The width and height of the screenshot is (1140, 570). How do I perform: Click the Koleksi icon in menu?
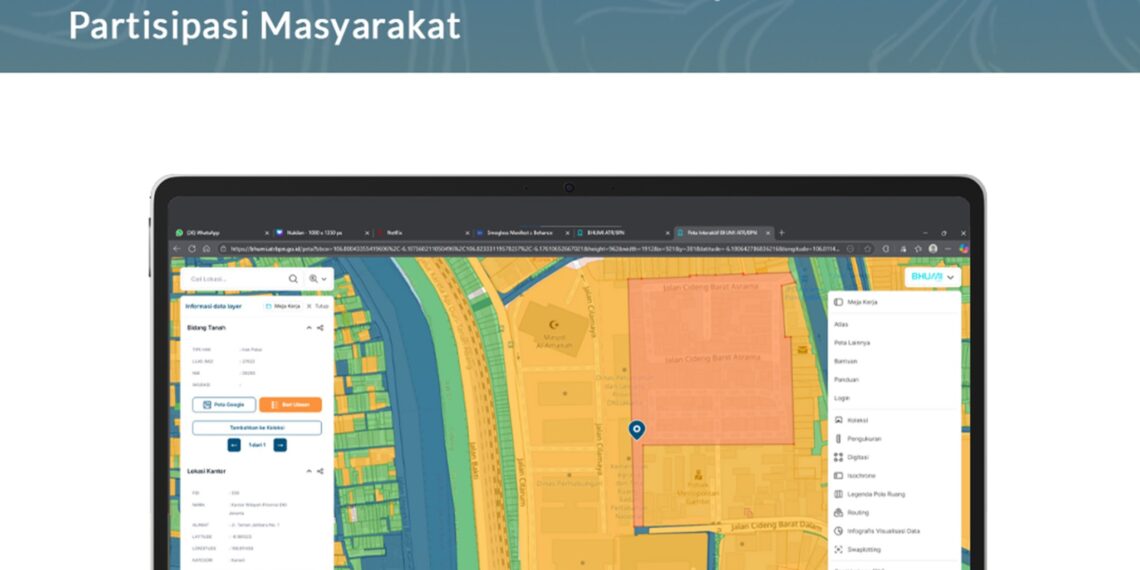838,420
